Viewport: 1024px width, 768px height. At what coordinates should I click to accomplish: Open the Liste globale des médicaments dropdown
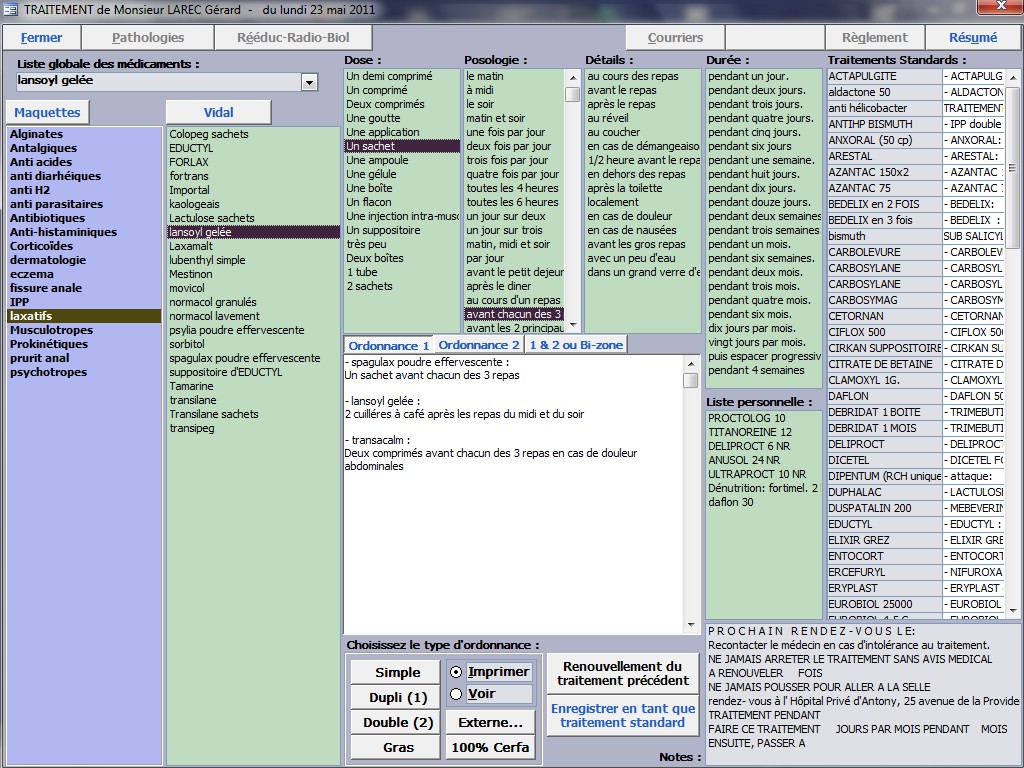[309, 82]
